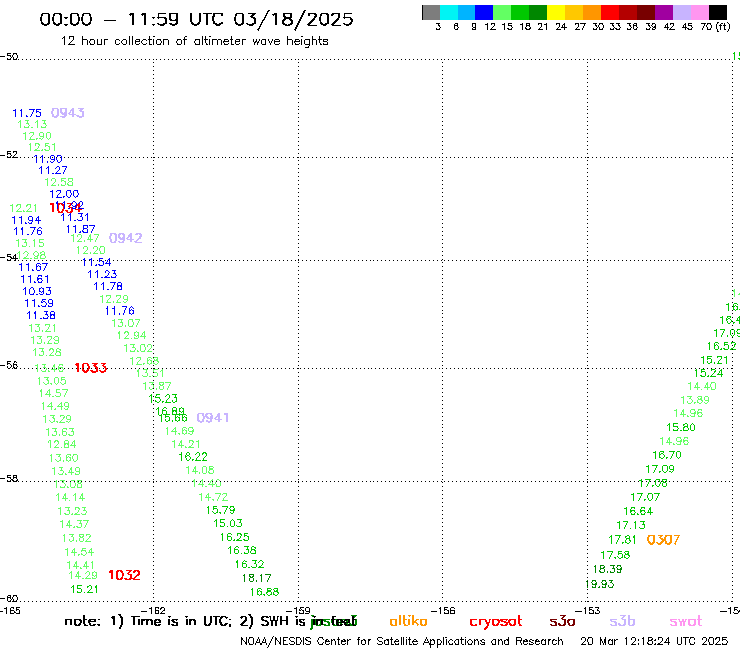Click the 20 Mar 12:18:24 UTC timestamp

pos(654,641)
